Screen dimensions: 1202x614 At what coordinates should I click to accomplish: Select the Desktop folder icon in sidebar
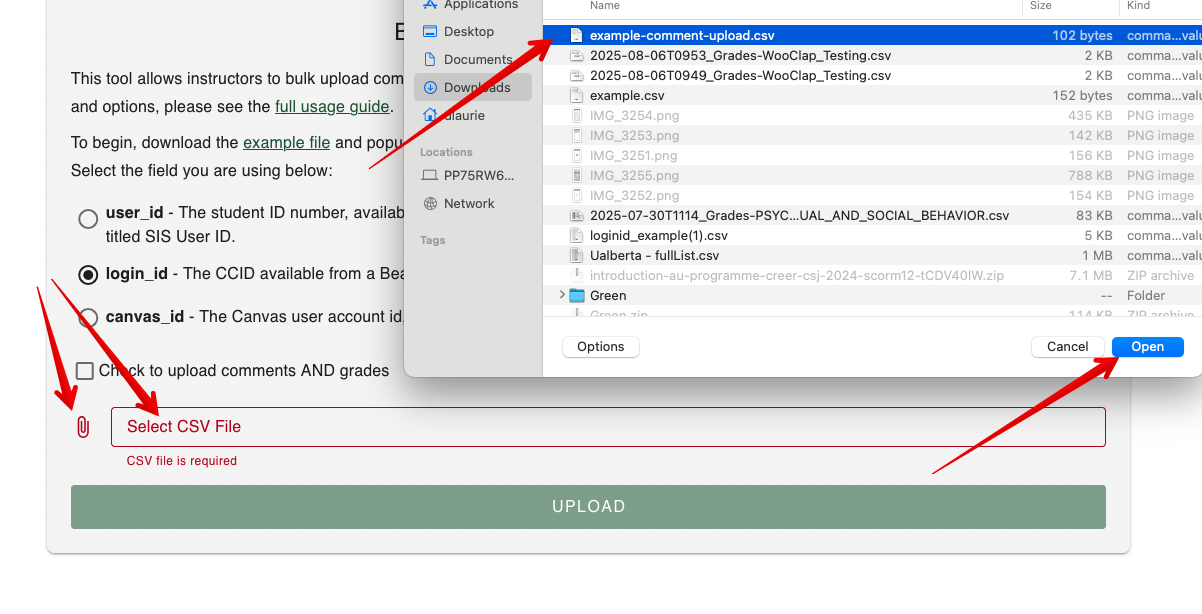pos(430,32)
